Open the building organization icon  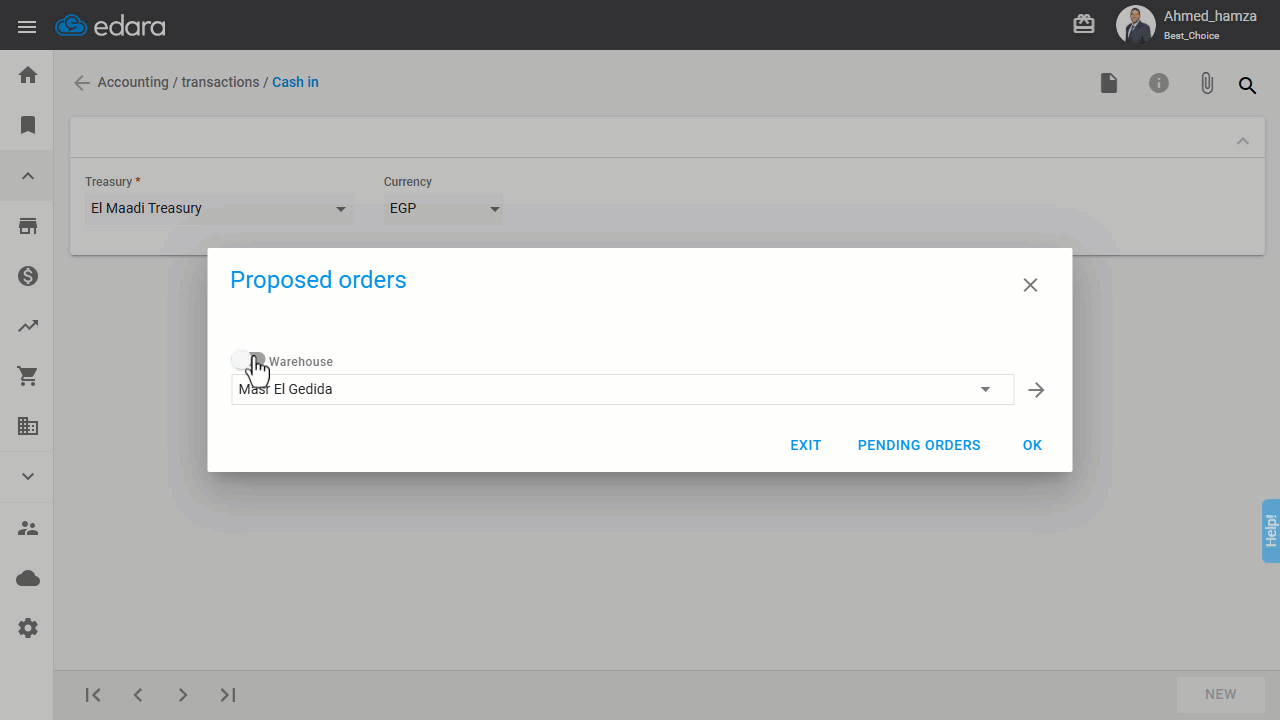coord(28,427)
